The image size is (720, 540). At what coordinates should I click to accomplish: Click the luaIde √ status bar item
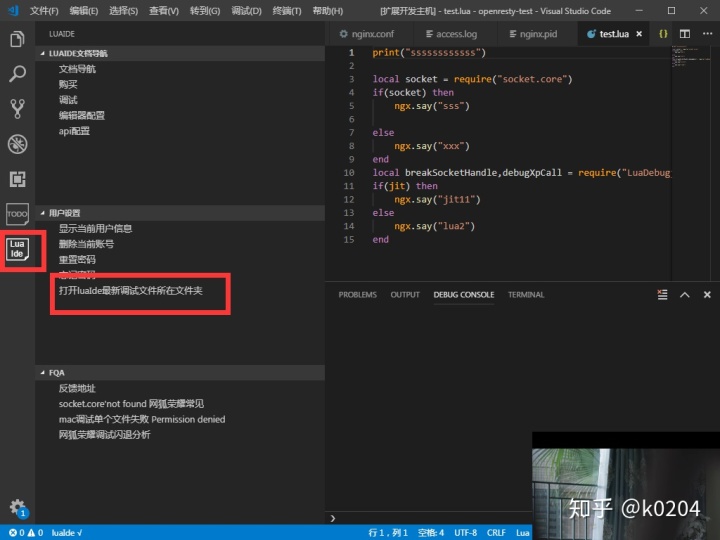coord(67,533)
